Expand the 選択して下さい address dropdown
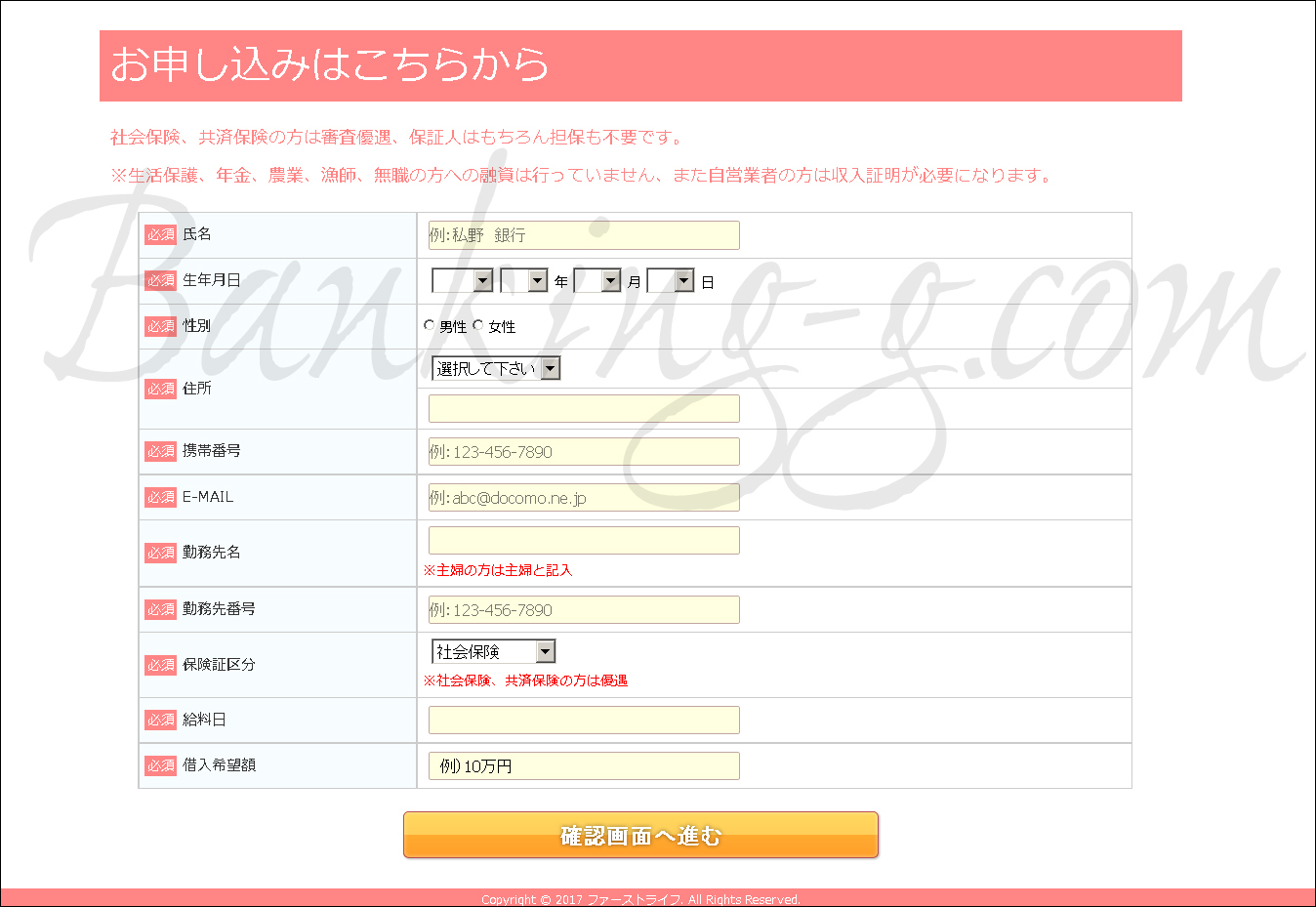1316x907 pixels. tap(496, 368)
